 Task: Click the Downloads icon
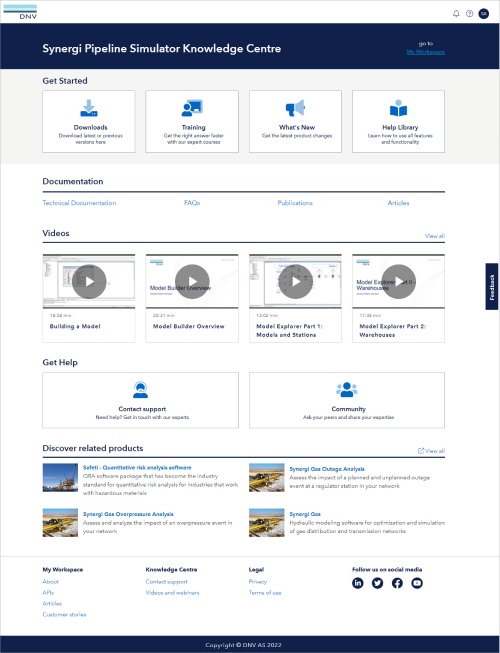tap(89, 108)
